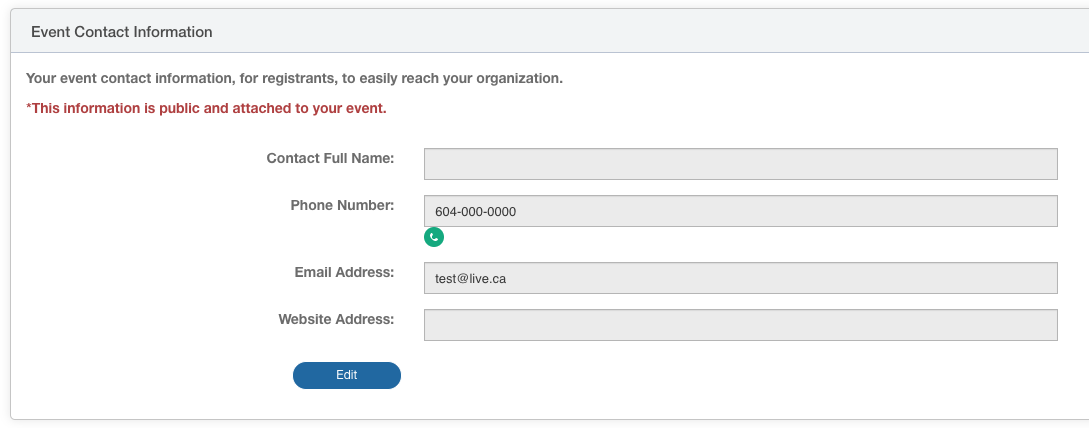Click the empty Website Address field
This screenshot has width=1089, height=428.
click(x=740, y=325)
